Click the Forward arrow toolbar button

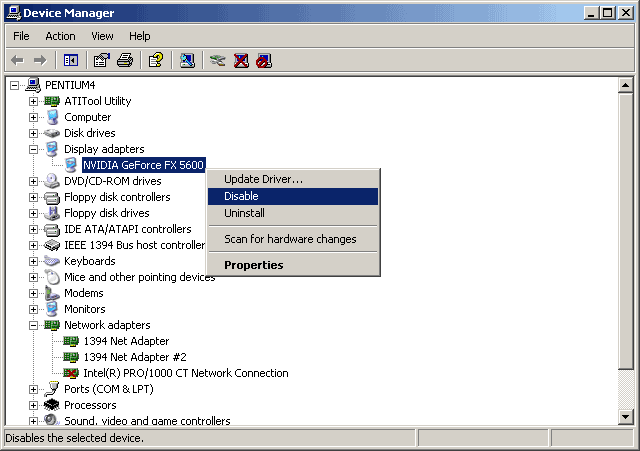(x=40, y=61)
